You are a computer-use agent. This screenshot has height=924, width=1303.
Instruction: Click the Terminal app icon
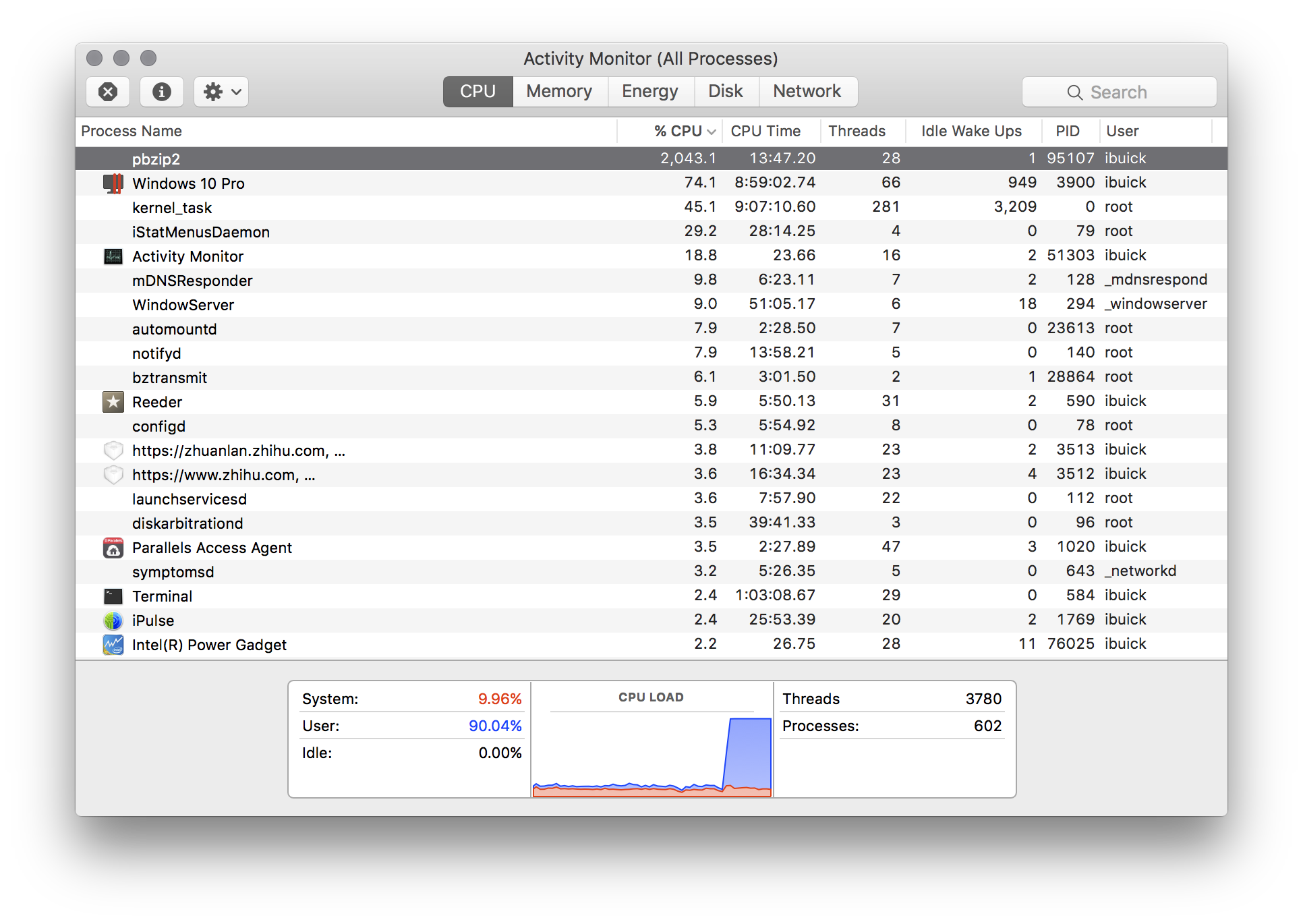tap(113, 596)
